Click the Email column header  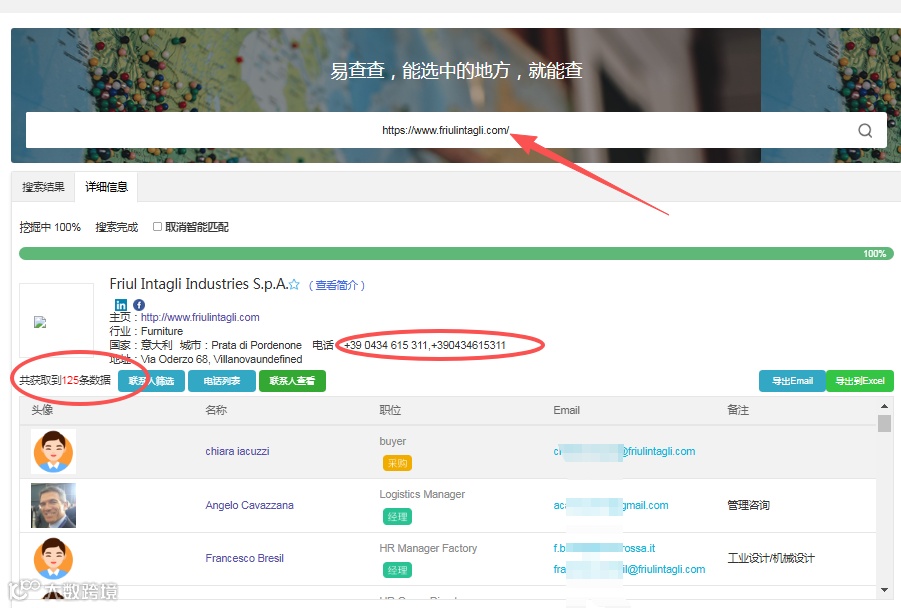[x=567, y=410]
